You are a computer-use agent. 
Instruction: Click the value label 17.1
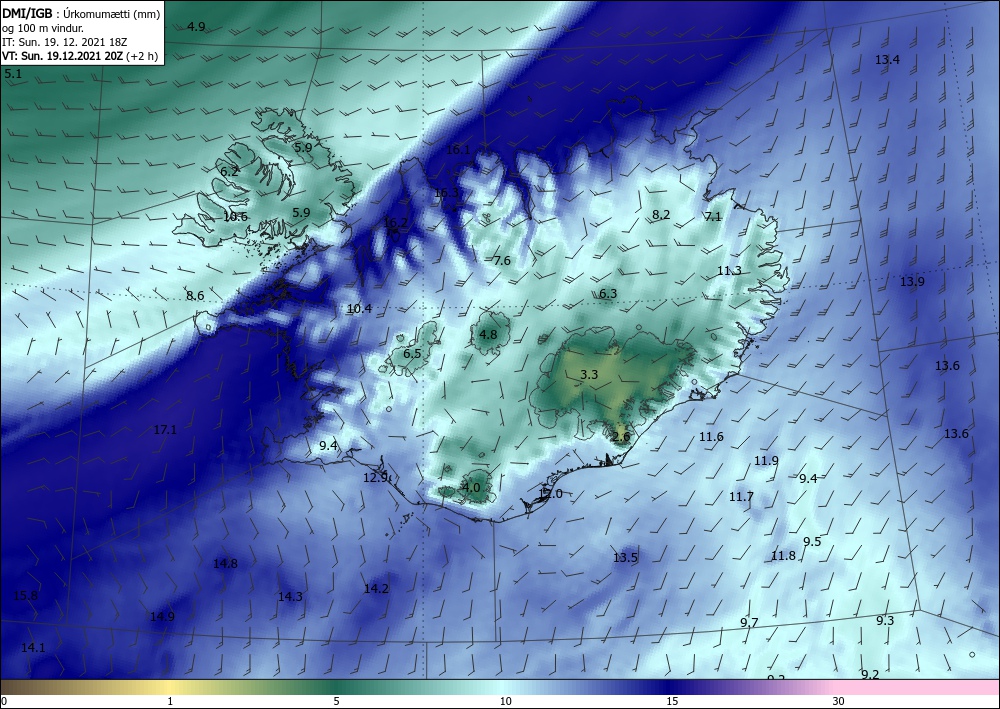tap(165, 430)
